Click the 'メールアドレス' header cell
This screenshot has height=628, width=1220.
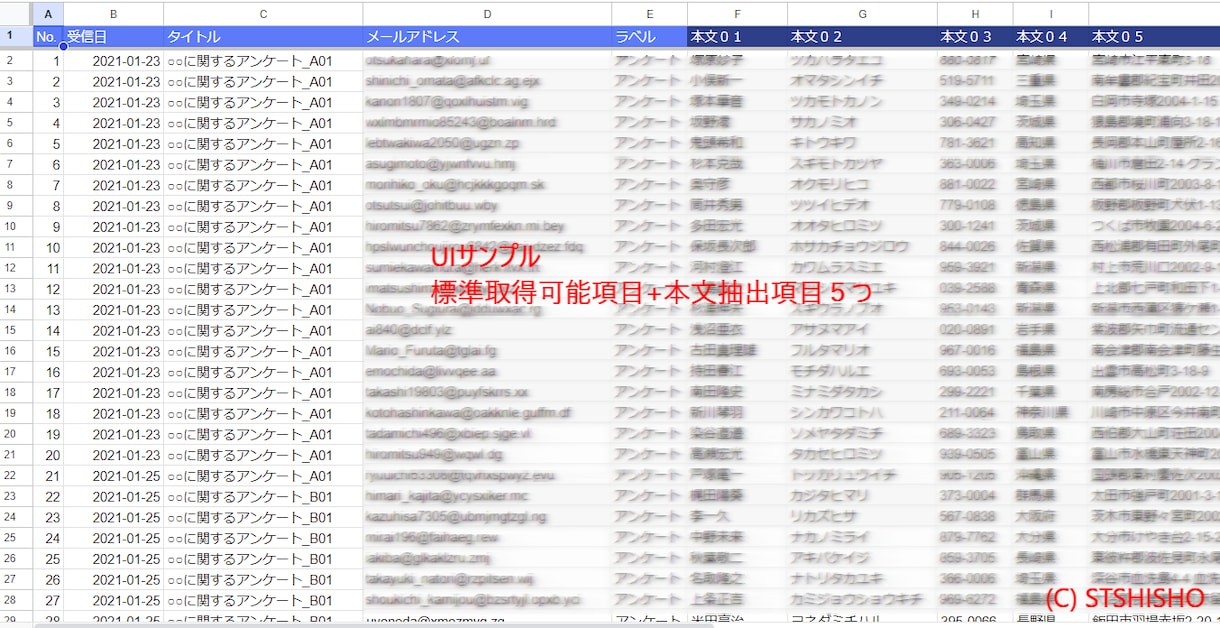[487, 36]
